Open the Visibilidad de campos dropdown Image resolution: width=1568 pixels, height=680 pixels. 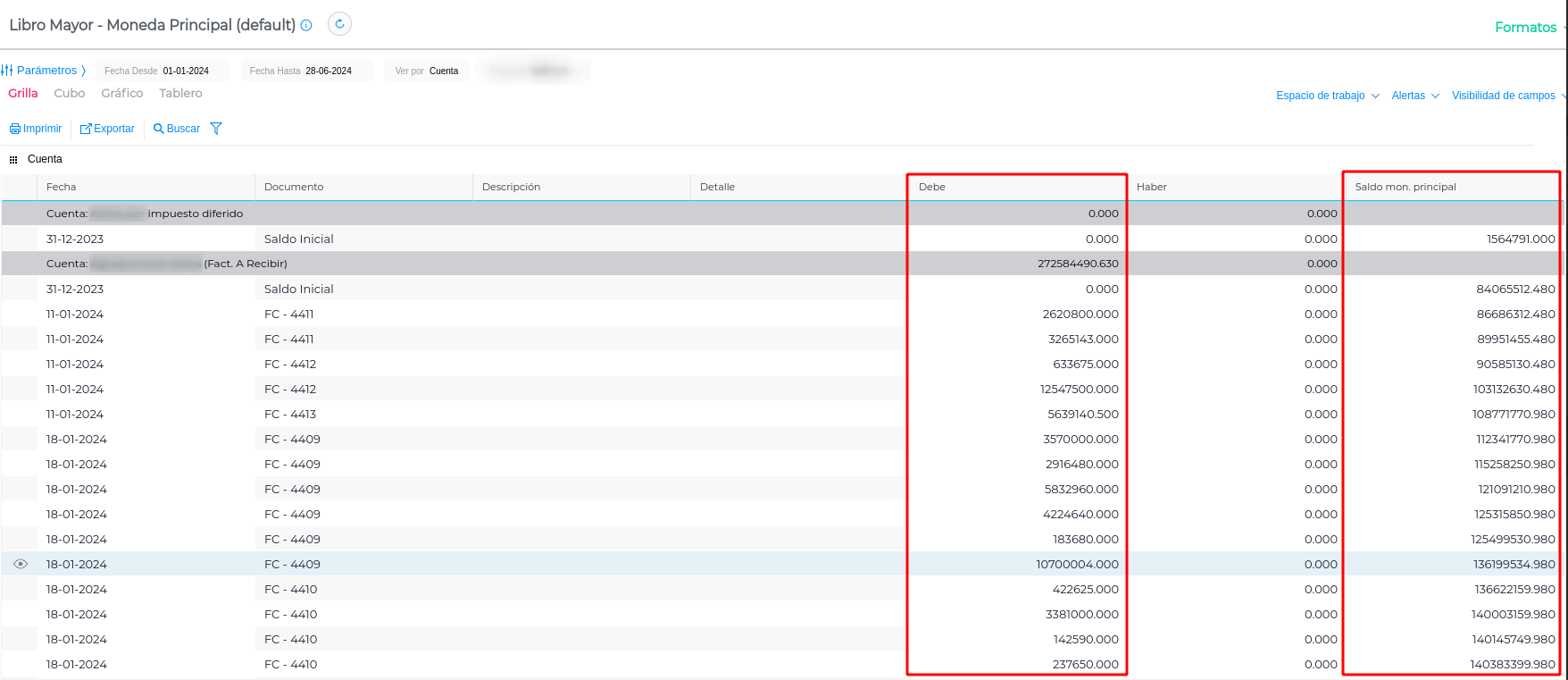1507,96
